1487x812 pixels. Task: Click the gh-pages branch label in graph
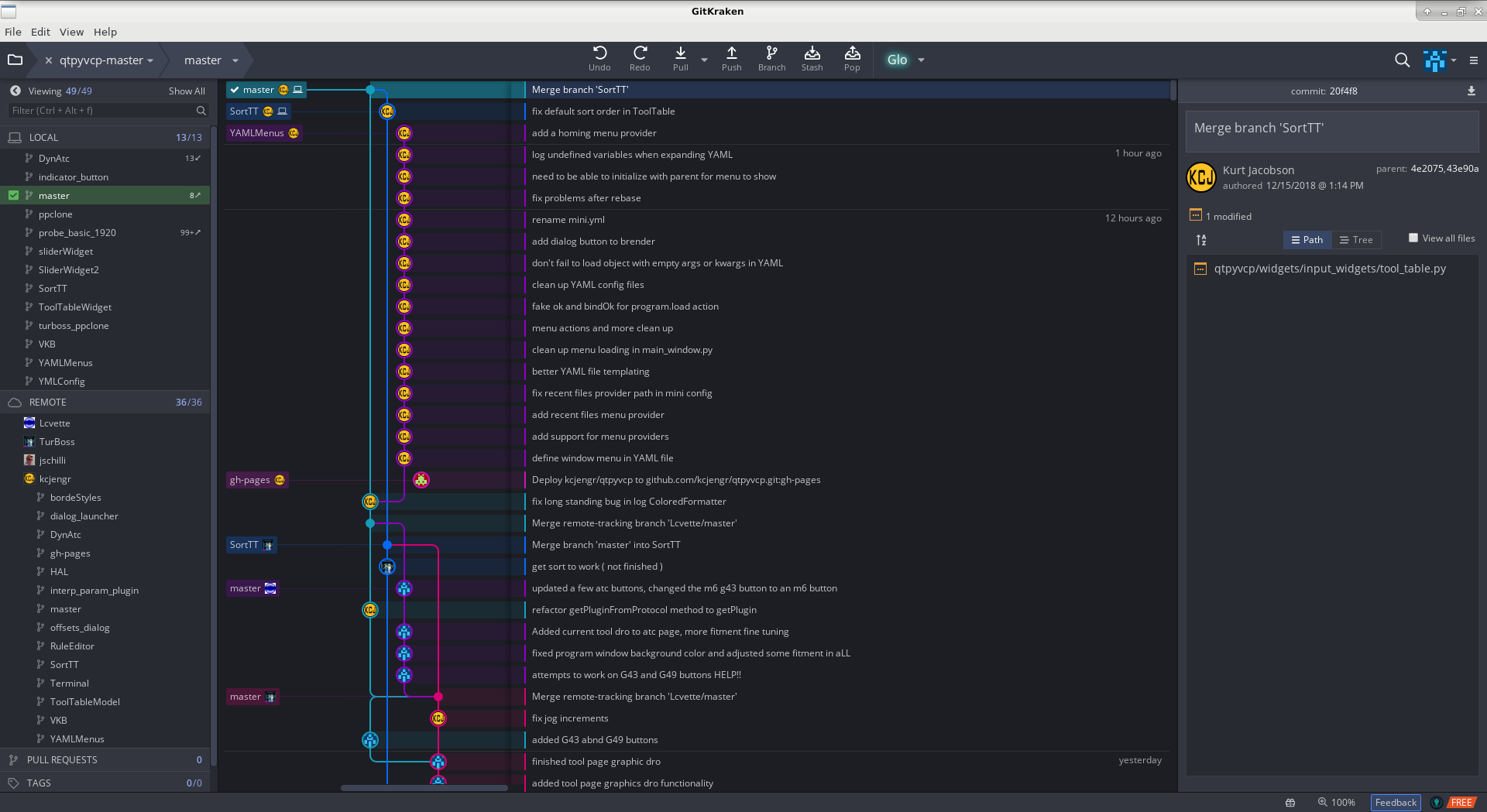tap(257, 480)
